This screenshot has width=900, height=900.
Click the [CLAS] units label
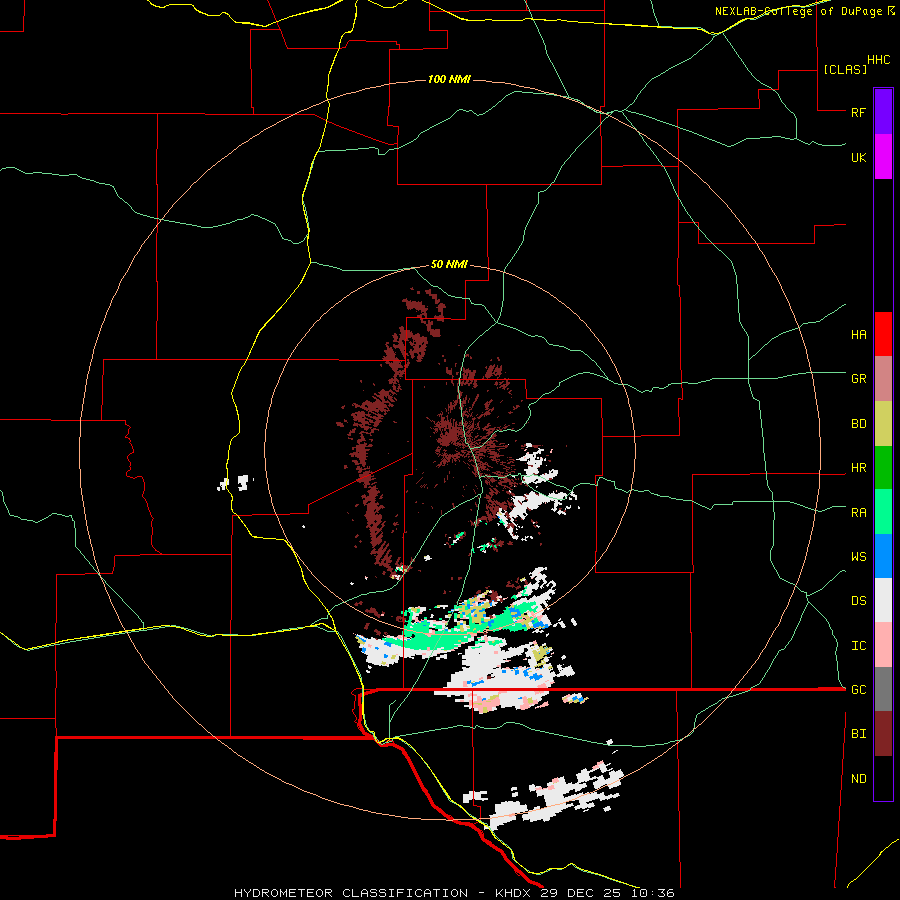point(845,69)
